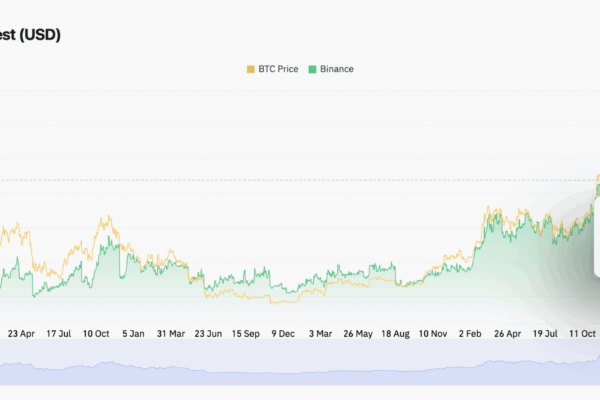Click the '17 Jul' x-axis label
Image resolution: width=600 pixels, height=400 pixels.
pyautogui.click(x=59, y=332)
